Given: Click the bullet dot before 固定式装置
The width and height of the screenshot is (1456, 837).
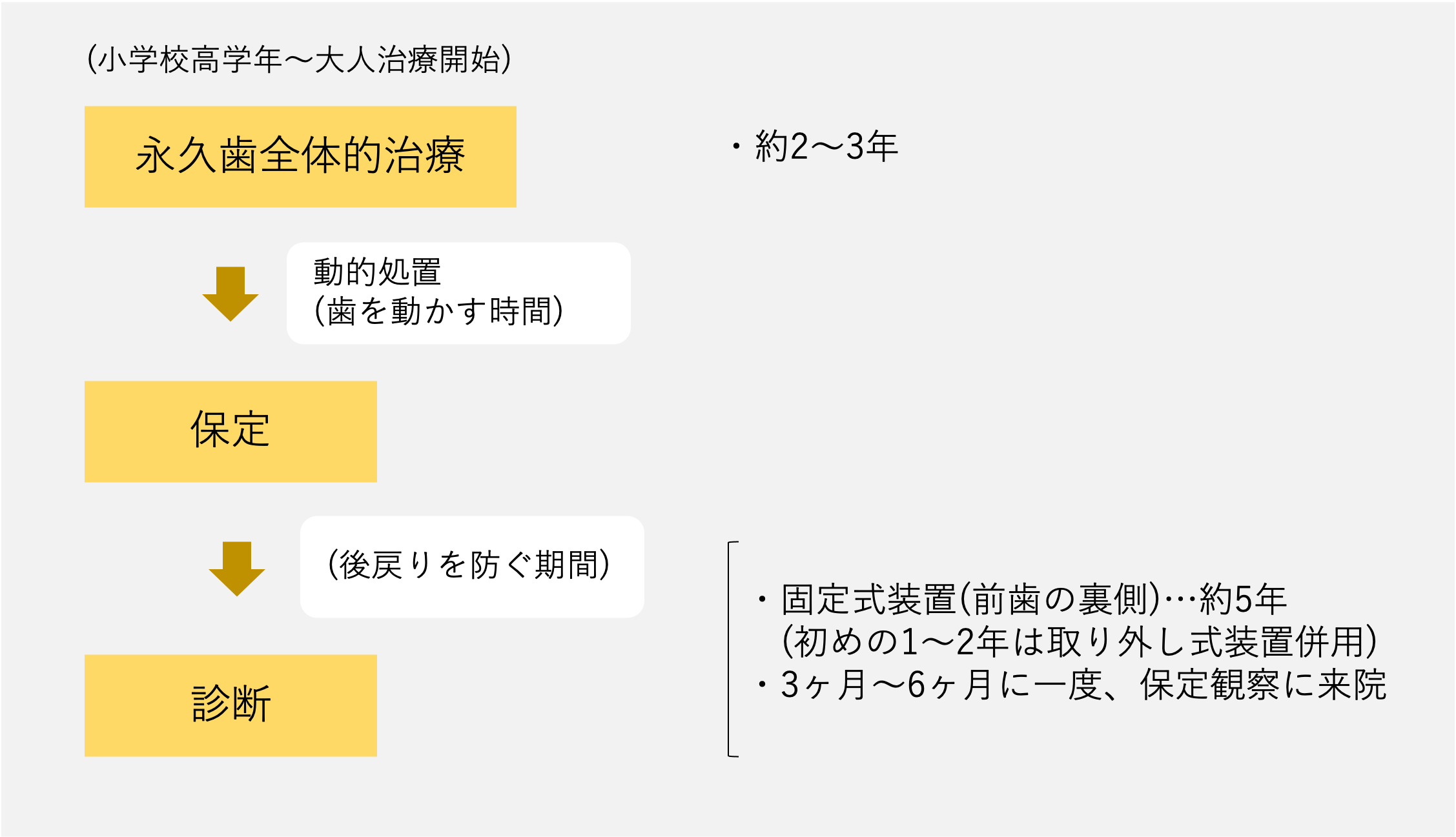Looking at the screenshot, I should [x=763, y=600].
